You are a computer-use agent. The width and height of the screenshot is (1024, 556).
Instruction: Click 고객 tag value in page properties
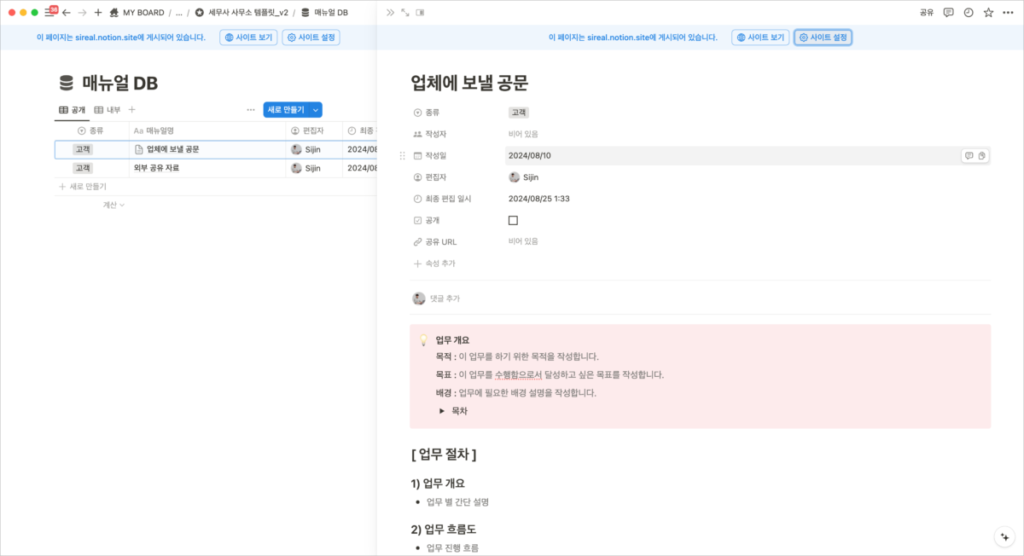(x=519, y=112)
